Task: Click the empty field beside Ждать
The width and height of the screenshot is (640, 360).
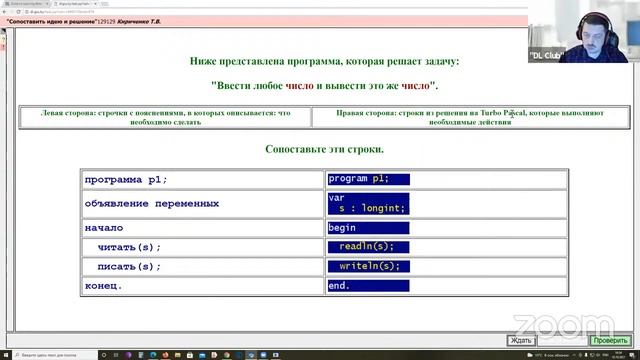Action: [x=562, y=340]
